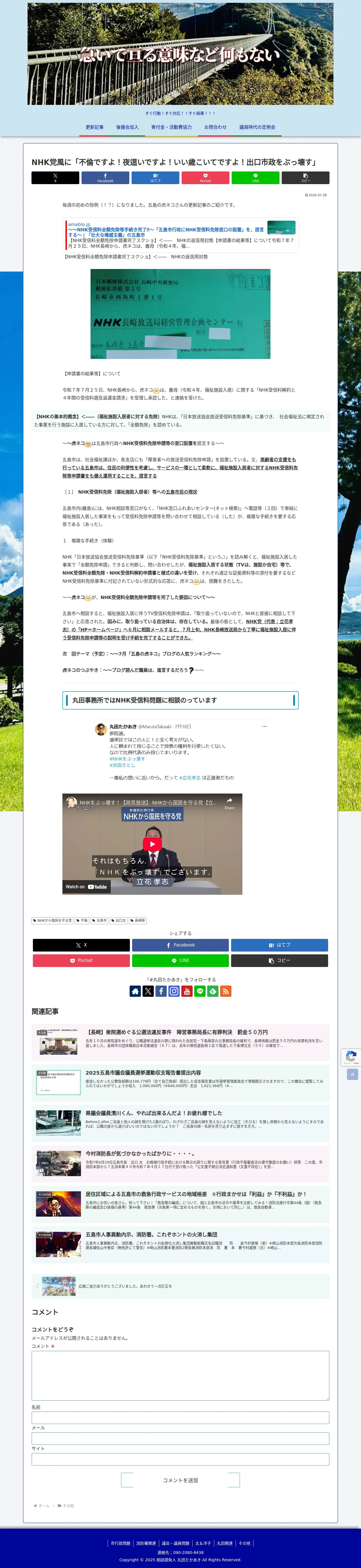Viewport: 361px width, 1568px height.
Task: Open the LINE follow icon
Action: click(200, 991)
